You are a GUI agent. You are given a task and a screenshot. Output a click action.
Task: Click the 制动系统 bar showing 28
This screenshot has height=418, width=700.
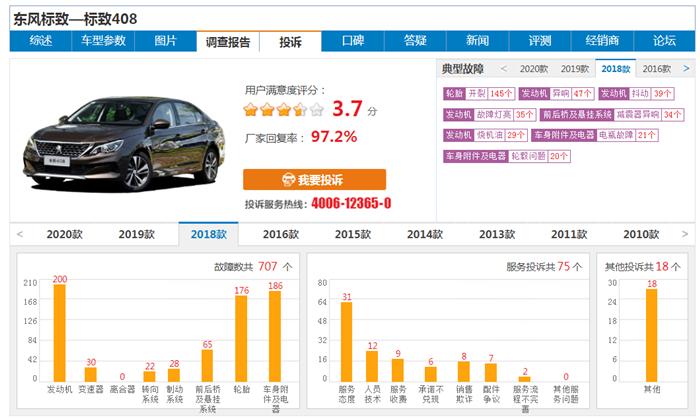[x=174, y=375]
